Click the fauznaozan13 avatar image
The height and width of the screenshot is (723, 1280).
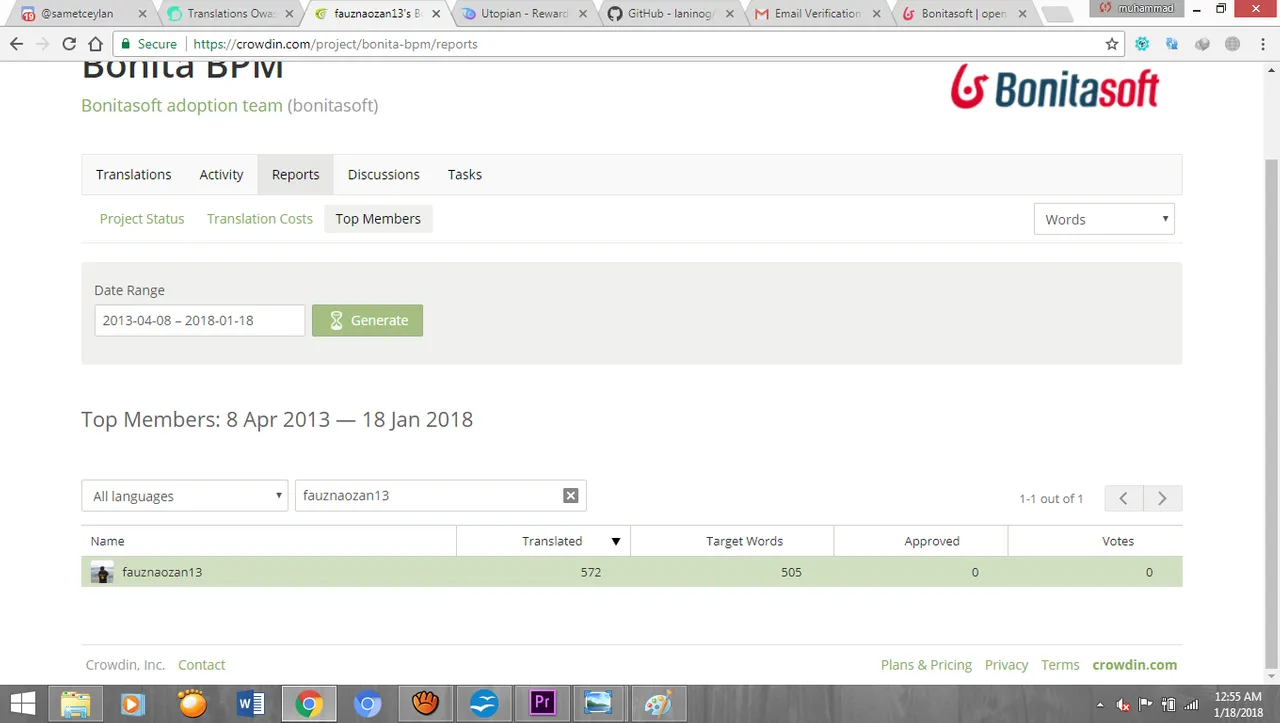(102, 572)
